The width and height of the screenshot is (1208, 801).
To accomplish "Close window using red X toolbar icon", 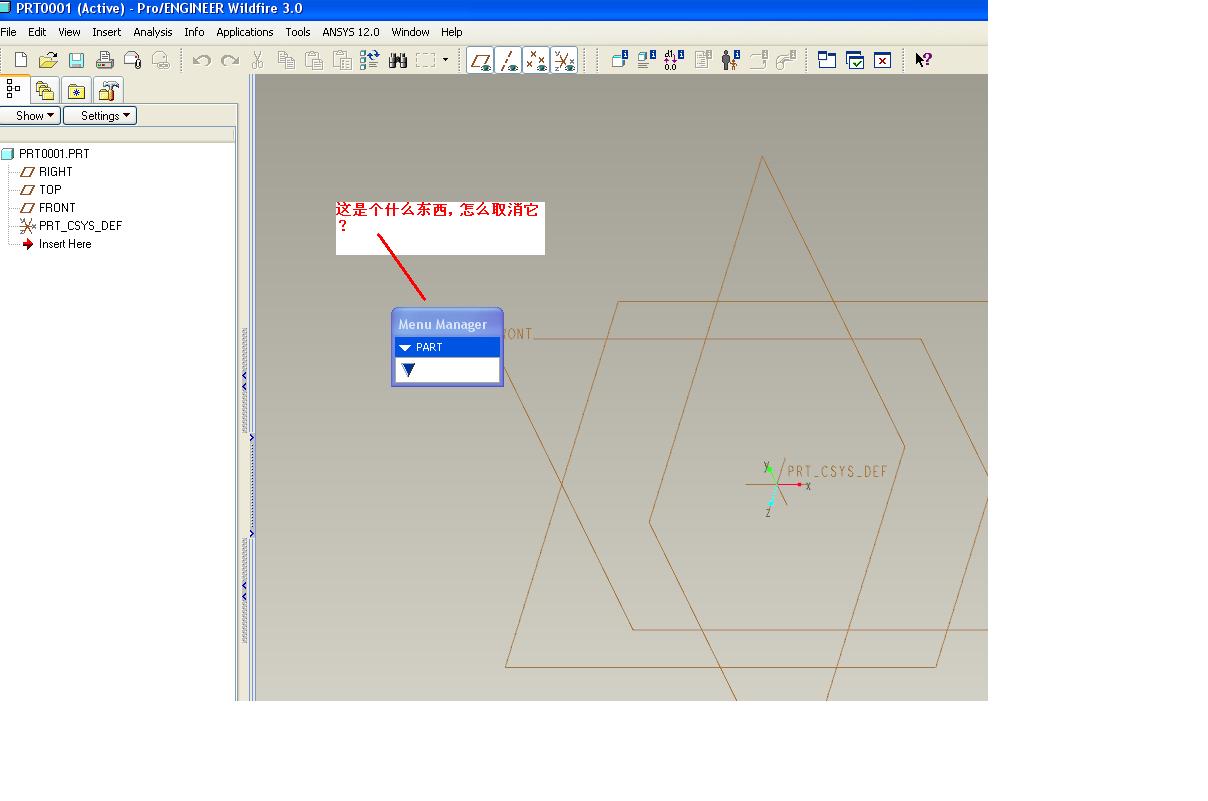I will [x=882, y=60].
